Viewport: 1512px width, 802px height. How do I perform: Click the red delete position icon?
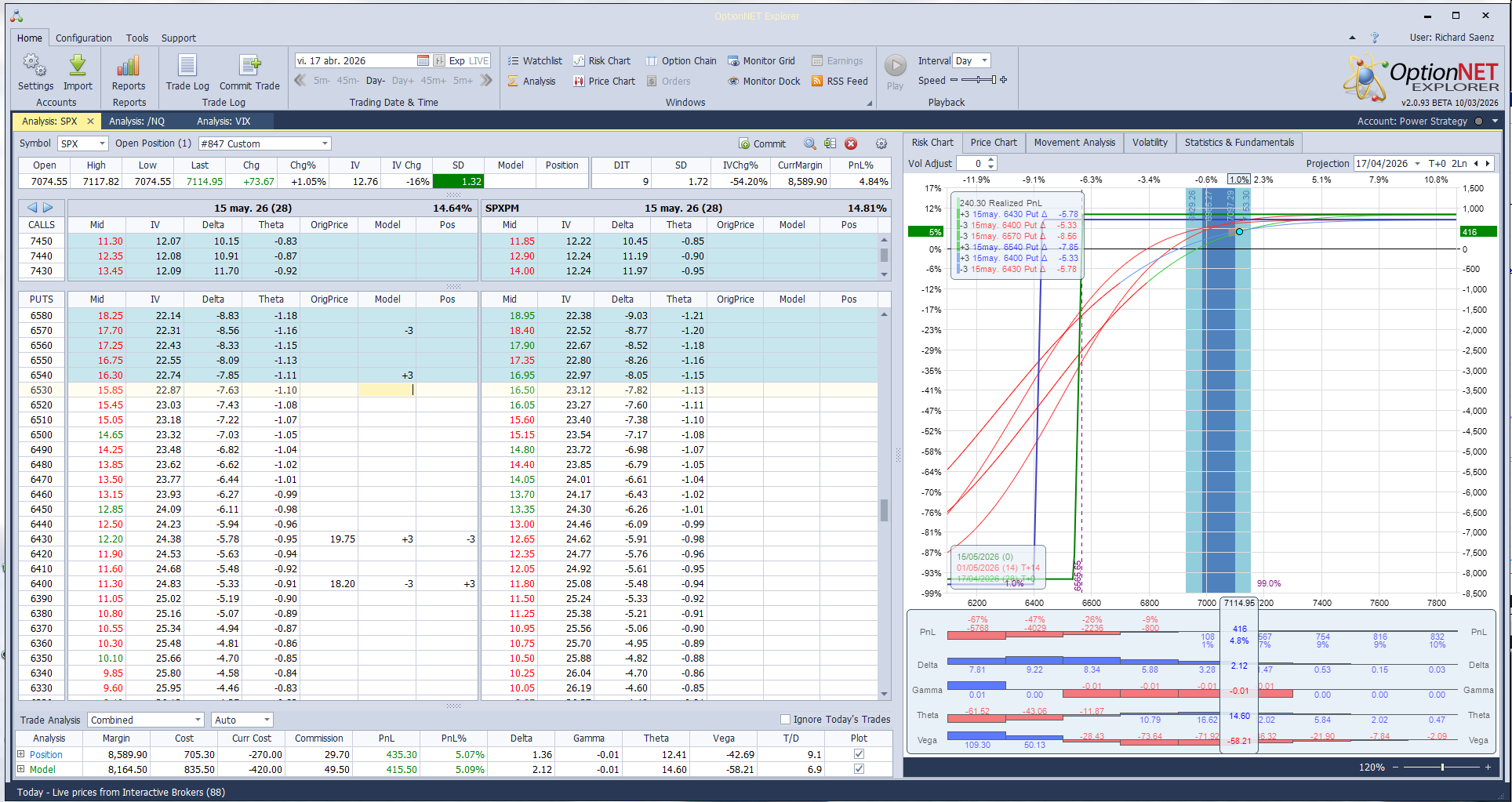tap(851, 143)
